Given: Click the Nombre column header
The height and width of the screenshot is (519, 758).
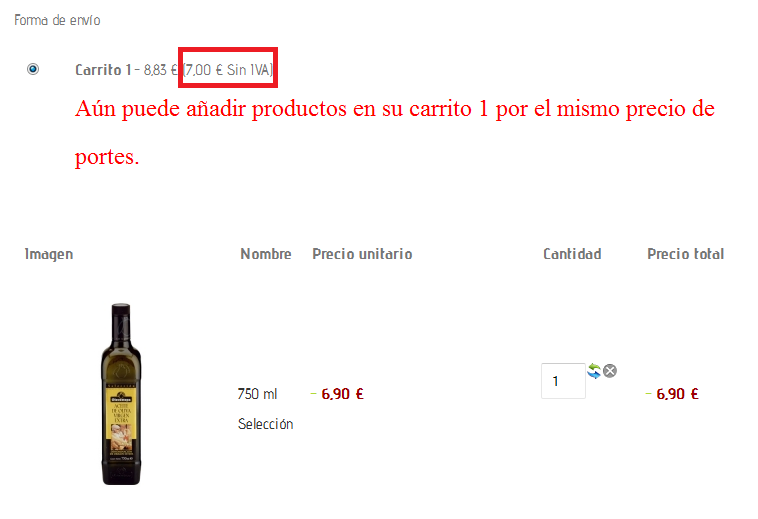Looking at the screenshot, I should point(266,254).
